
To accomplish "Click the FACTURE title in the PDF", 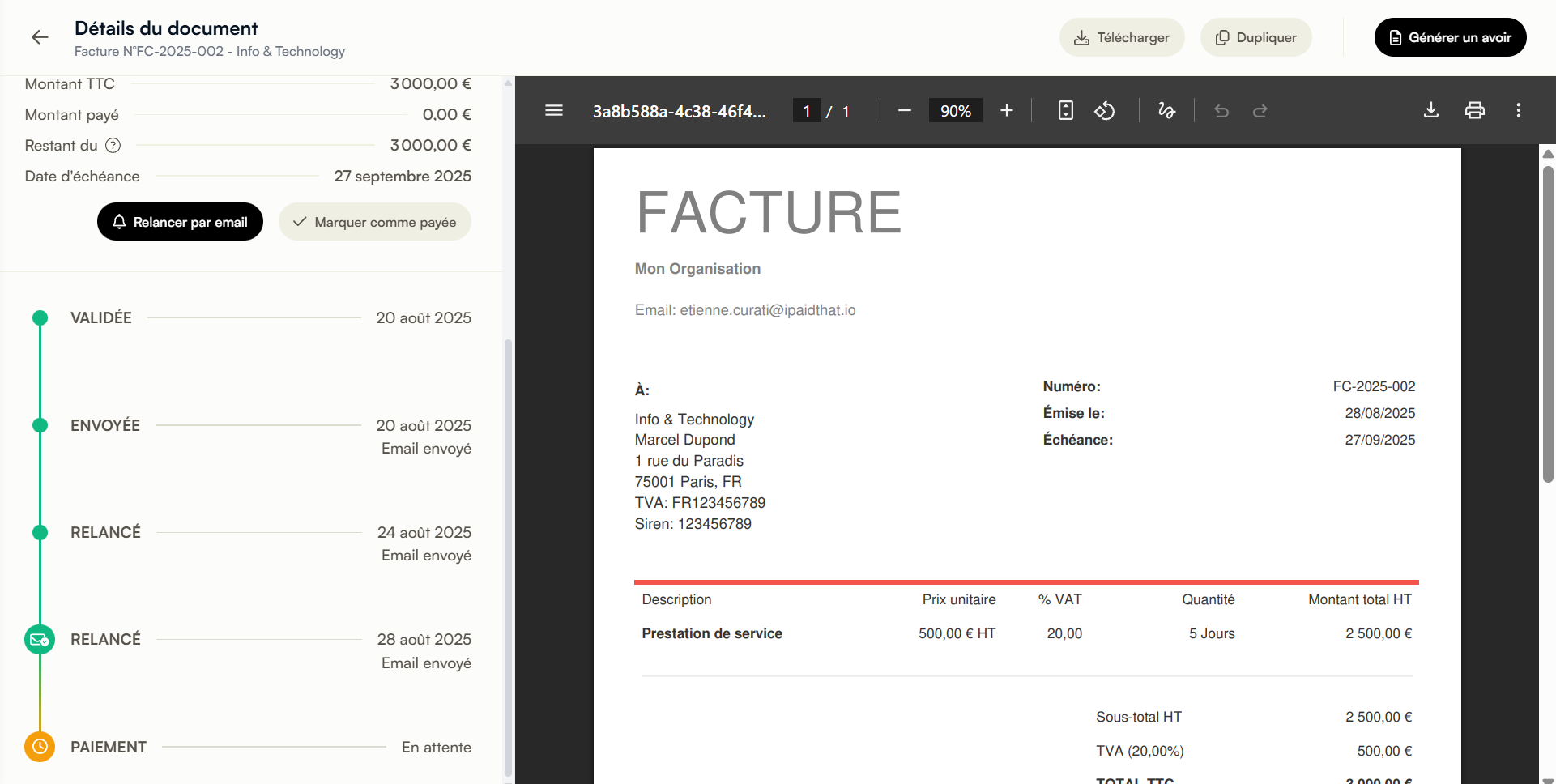I will point(769,212).
